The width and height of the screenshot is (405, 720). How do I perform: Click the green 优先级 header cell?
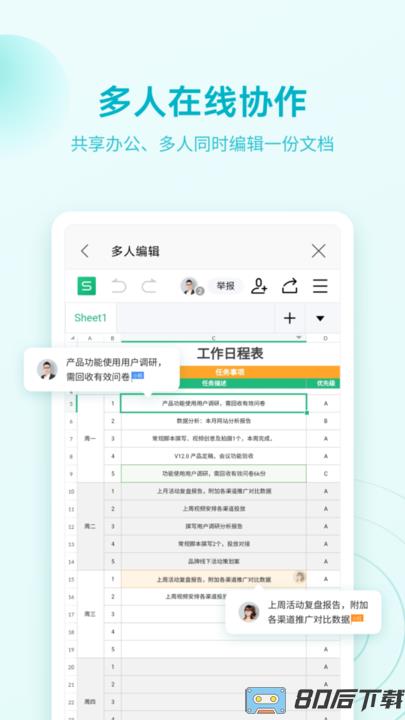(x=326, y=383)
